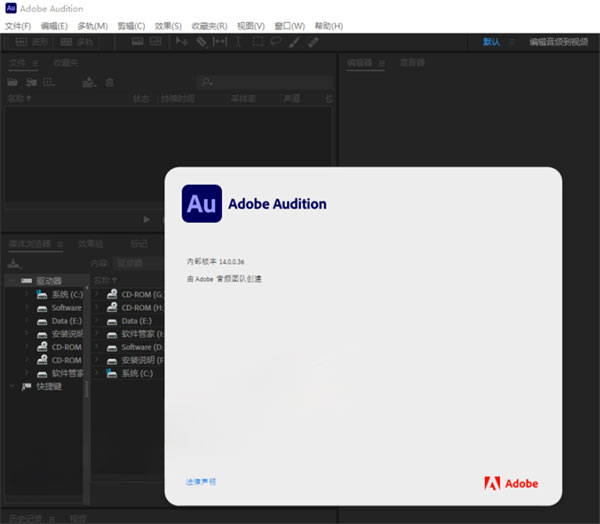Open the 帮助(H) menu

[x=329, y=26]
